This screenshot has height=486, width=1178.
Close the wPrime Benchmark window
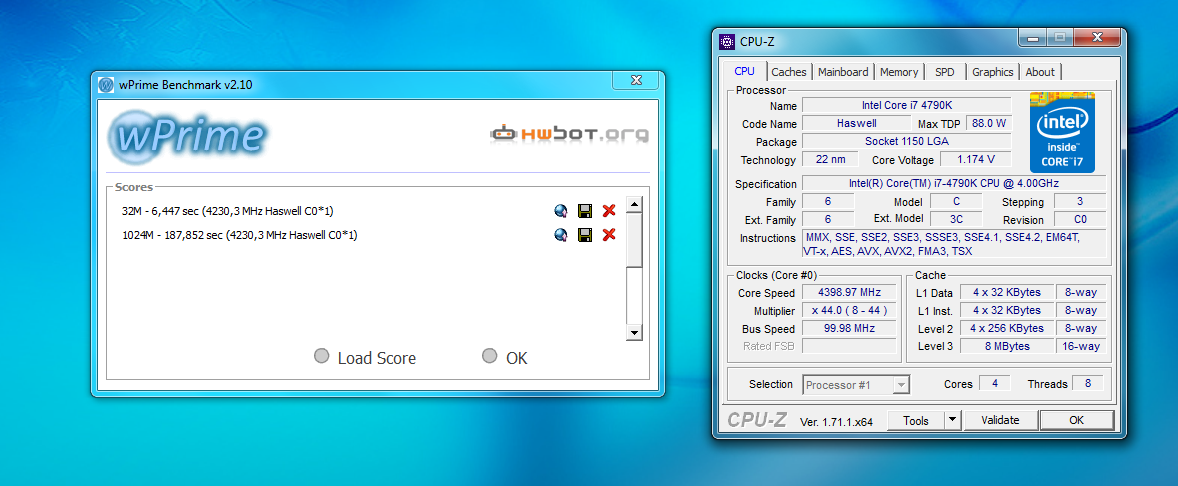coord(636,80)
